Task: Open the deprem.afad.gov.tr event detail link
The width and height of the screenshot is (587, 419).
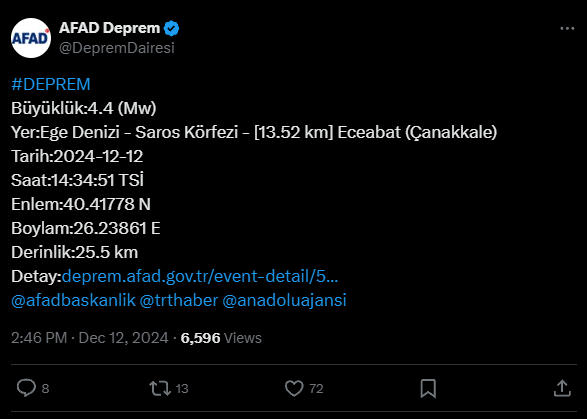Action: pos(200,276)
